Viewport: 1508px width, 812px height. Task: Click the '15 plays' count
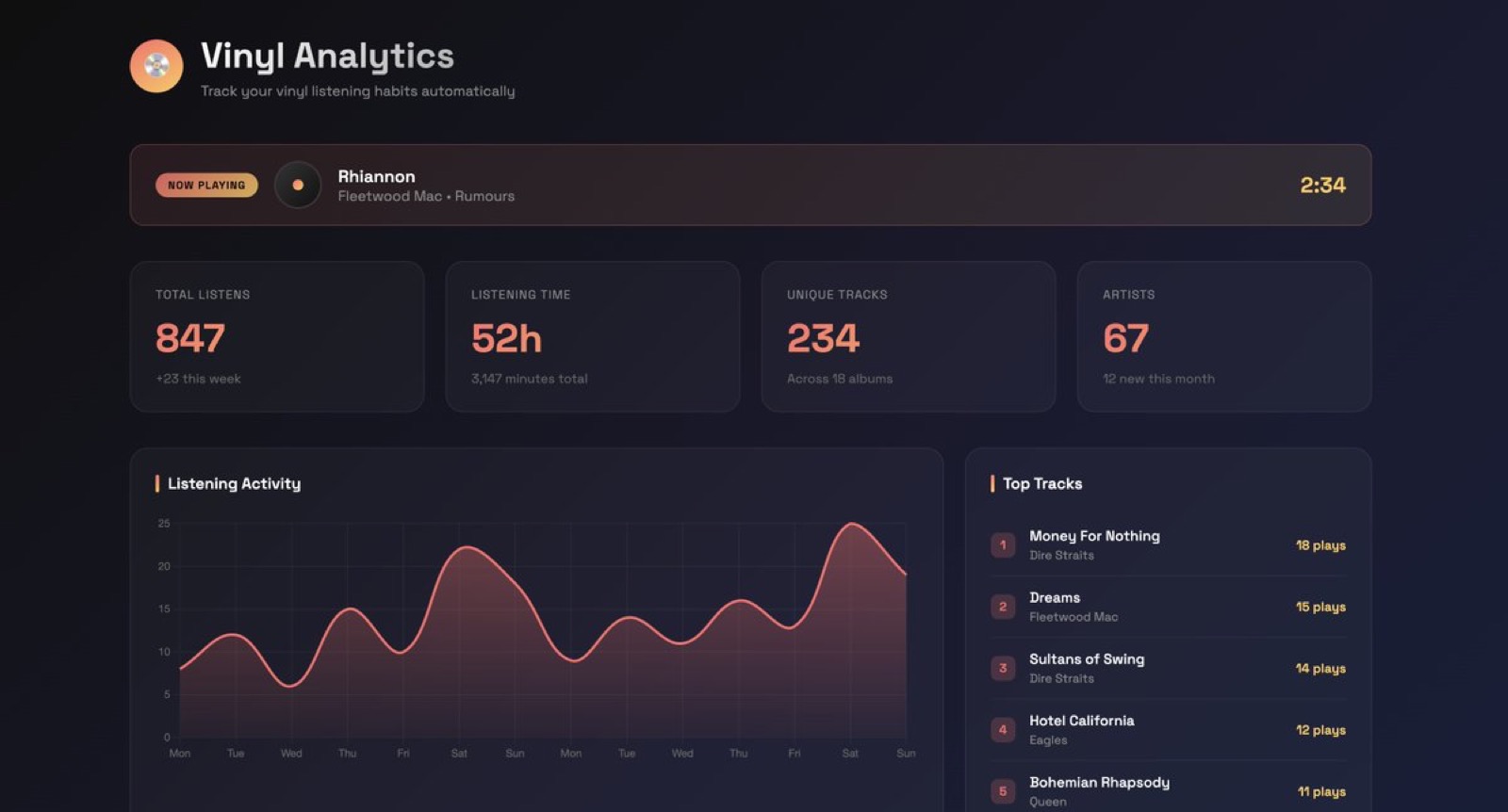[x=1320, y=607]
